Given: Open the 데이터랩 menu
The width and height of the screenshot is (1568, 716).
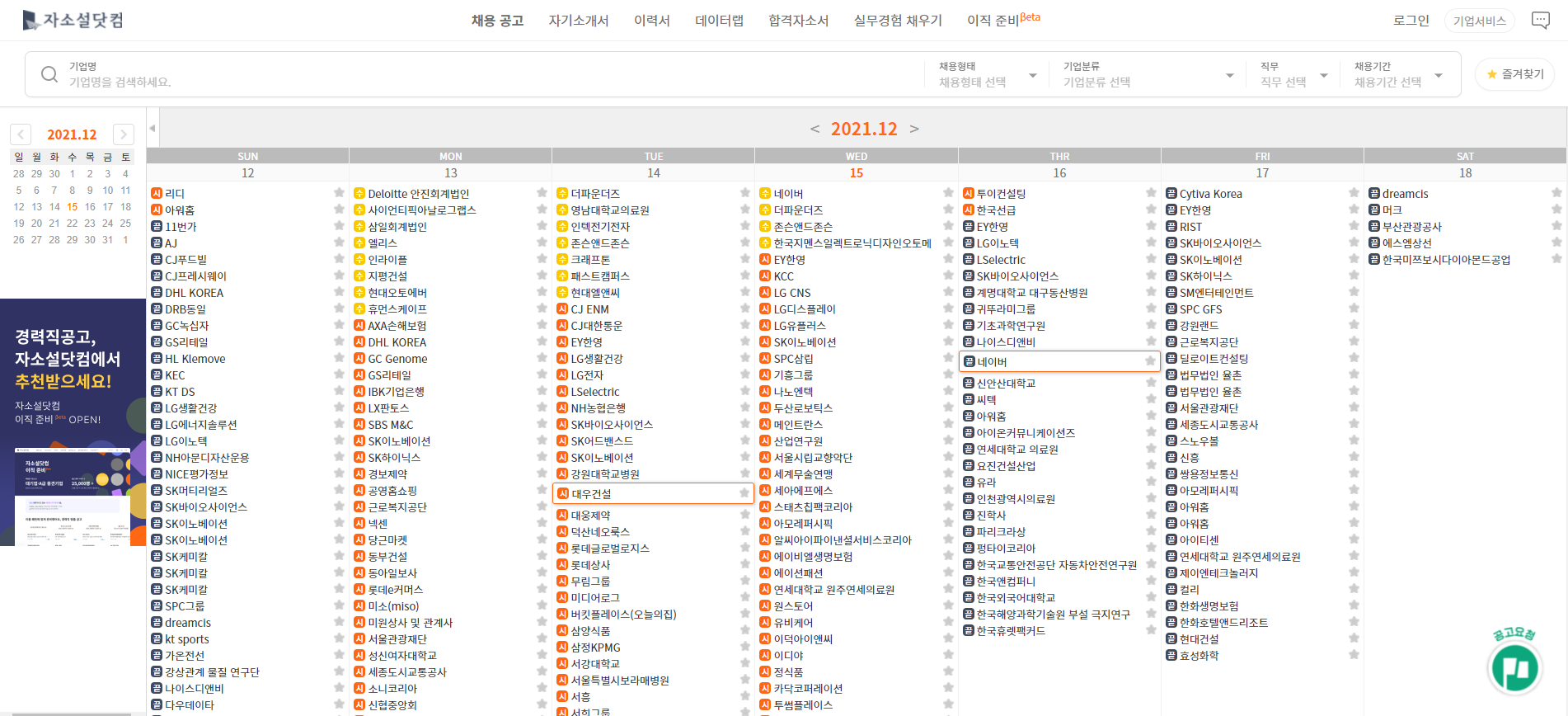Looking at the screenshot, I should pos(720,21).
